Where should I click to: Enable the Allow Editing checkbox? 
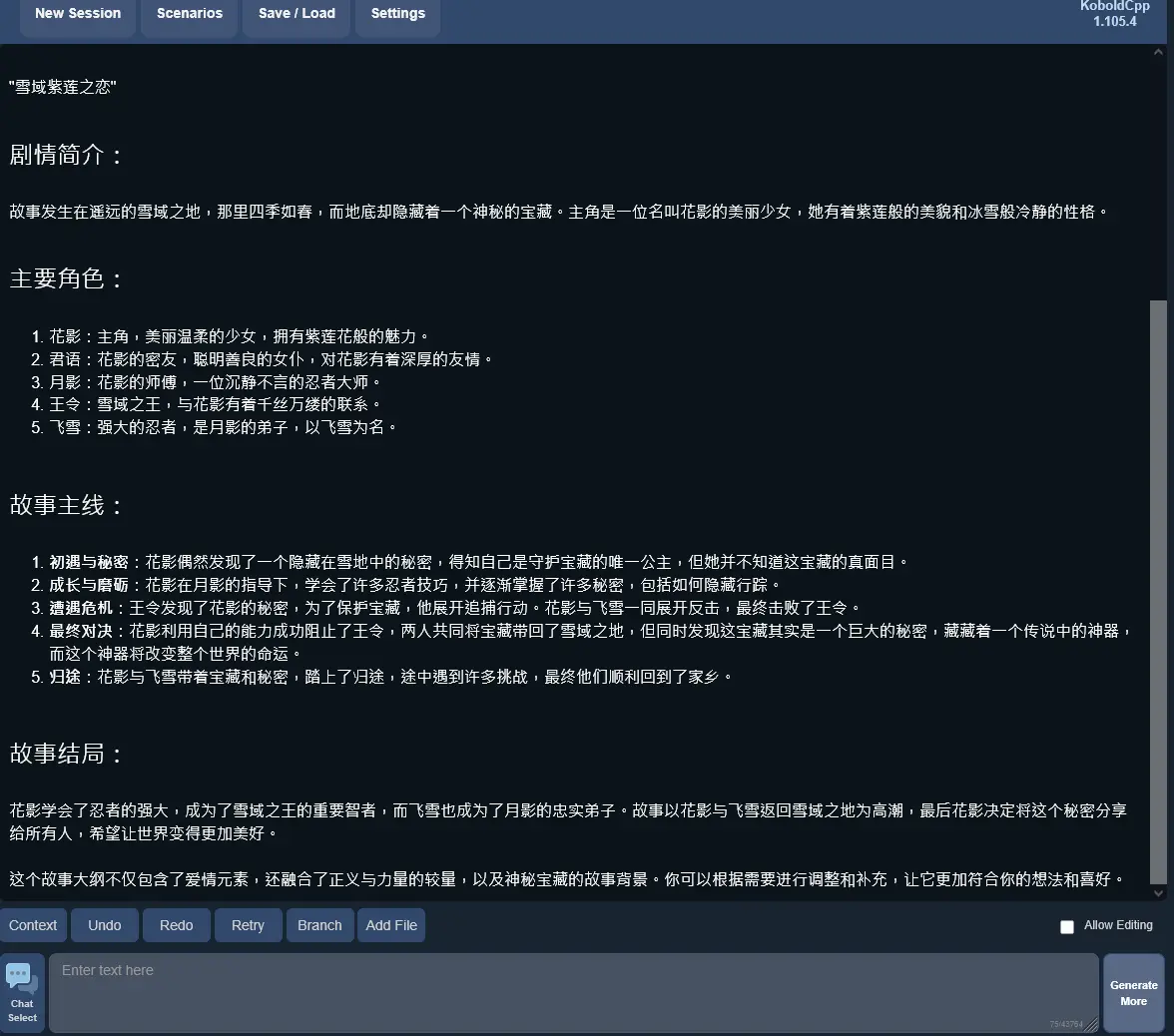pos(1067,926)
